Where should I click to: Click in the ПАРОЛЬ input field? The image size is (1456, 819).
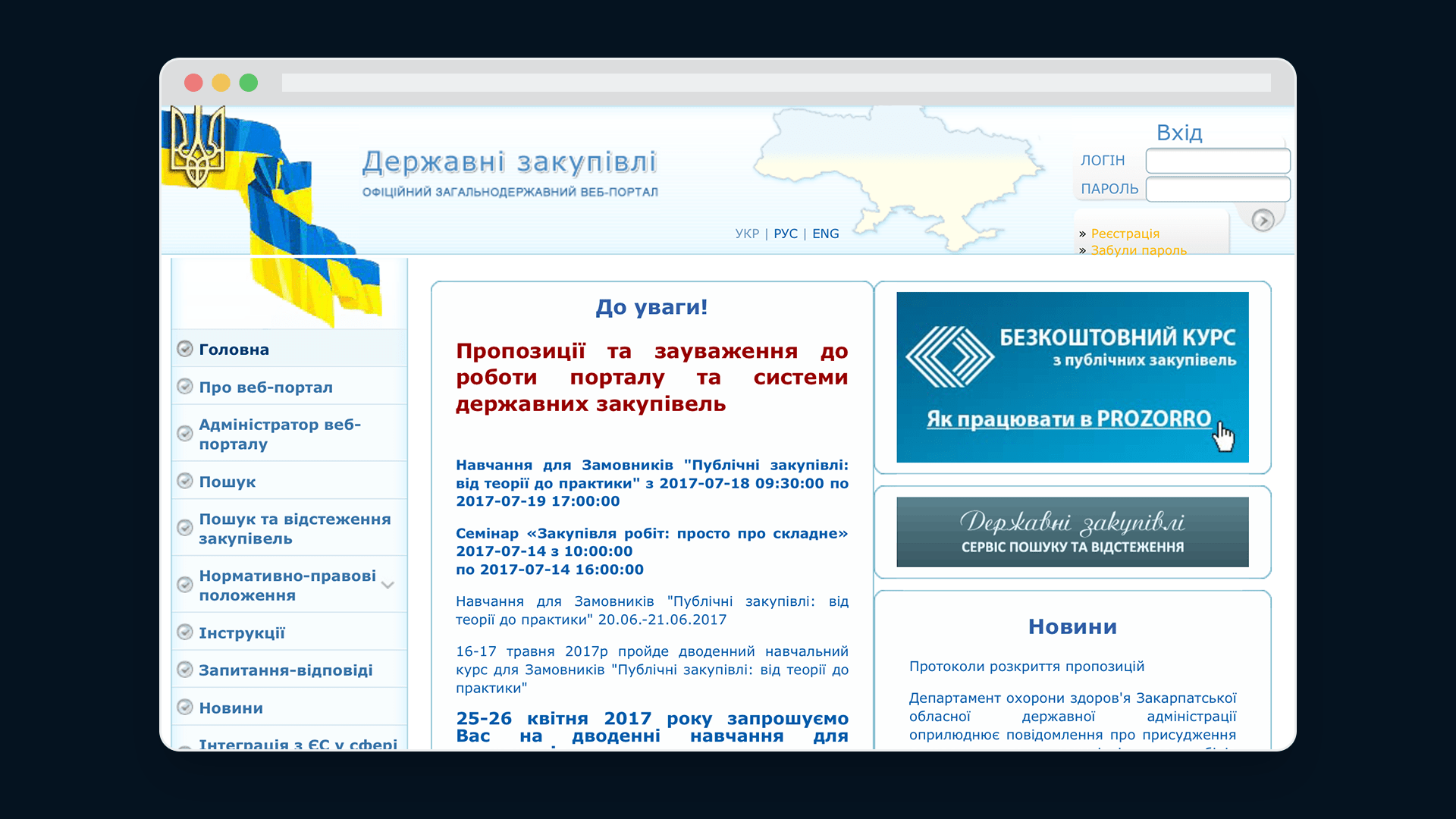pos(1217,189)
